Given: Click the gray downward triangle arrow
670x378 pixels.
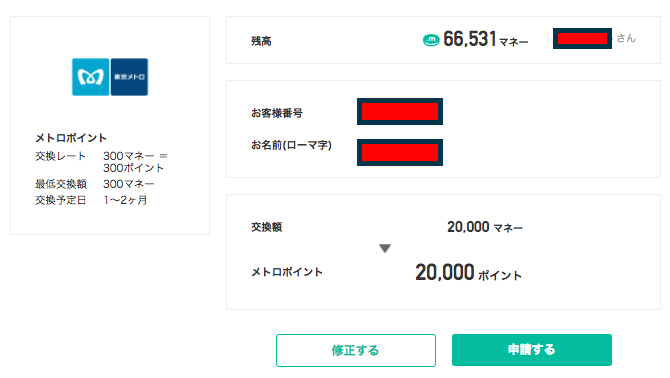Looking at the screenshot, I should pyautogui.click(x=385, y=248).
